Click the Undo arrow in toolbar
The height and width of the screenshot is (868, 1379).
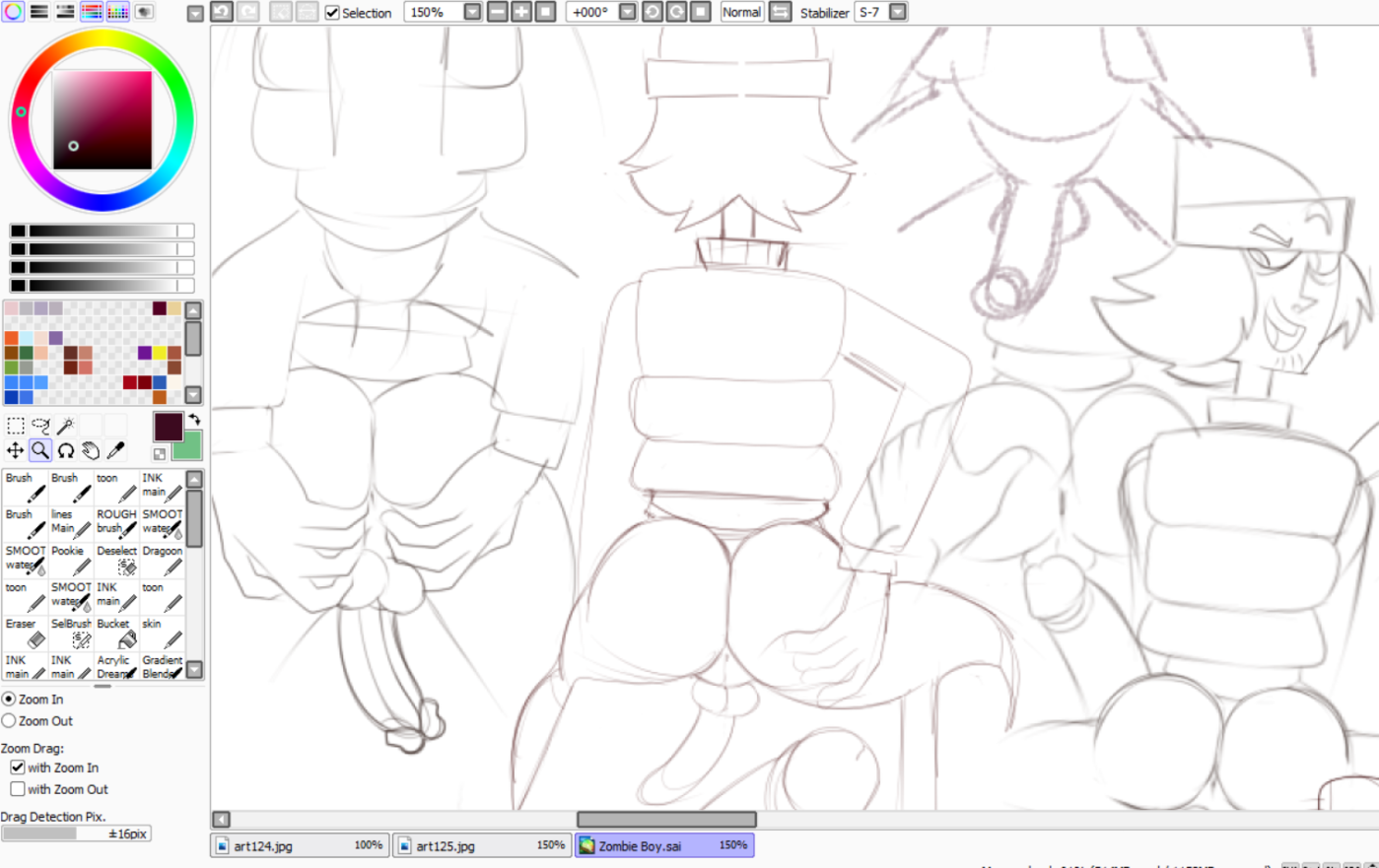pos(222,12)
